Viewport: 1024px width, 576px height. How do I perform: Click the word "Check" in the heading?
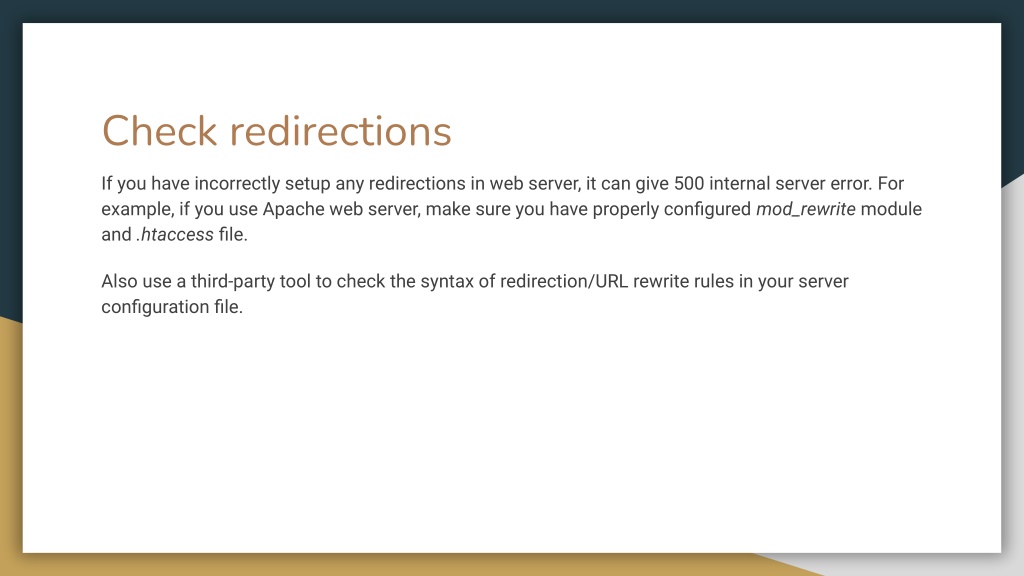point(159,131)
